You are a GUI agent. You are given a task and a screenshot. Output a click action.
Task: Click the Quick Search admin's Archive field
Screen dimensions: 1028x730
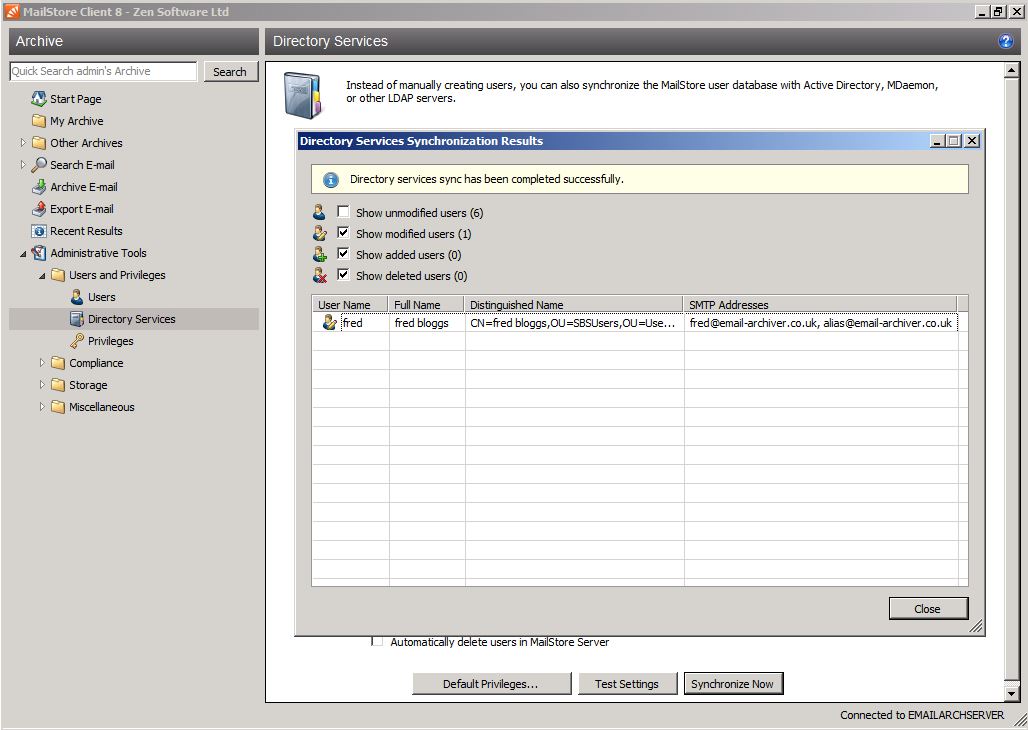click(103, 71)
